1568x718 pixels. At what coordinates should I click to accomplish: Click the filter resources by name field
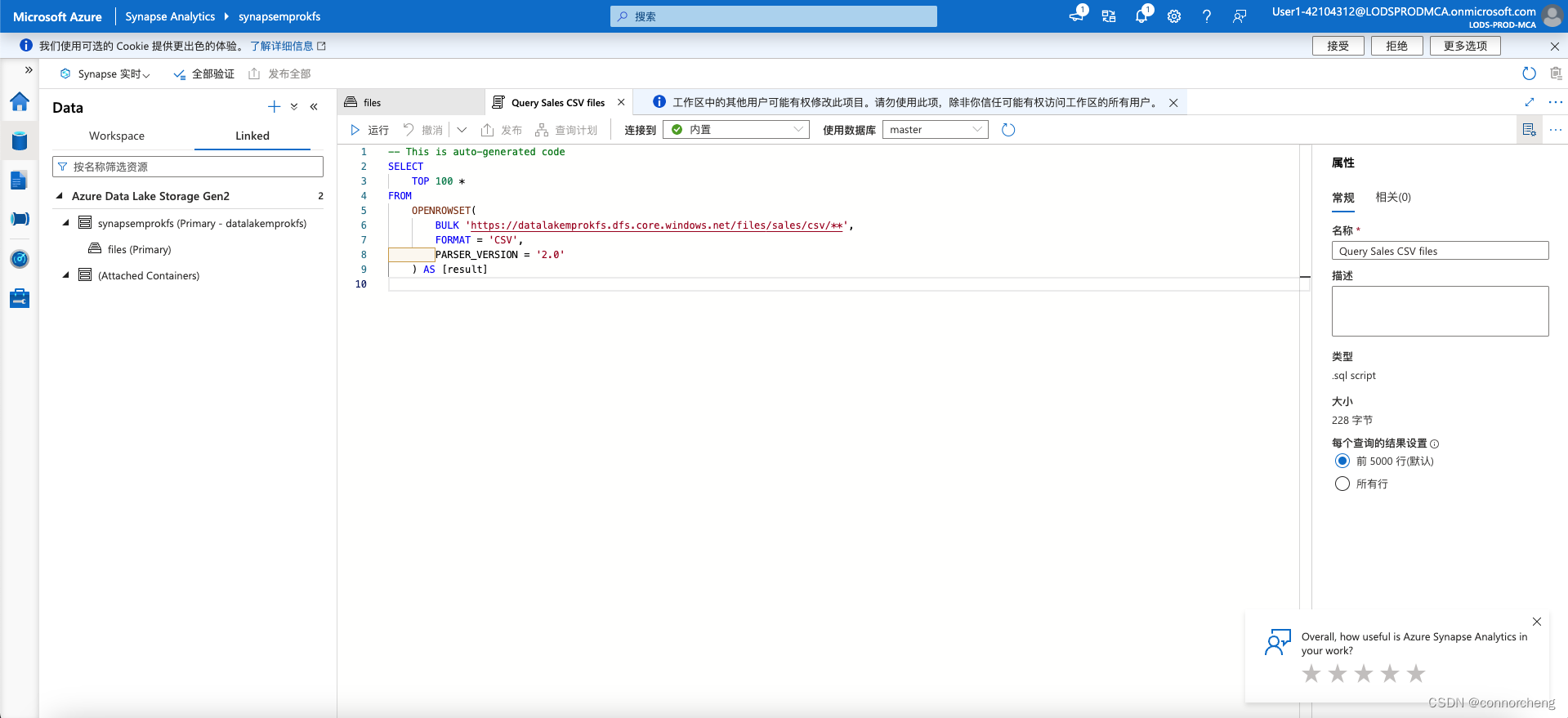(x=188, y=167)
